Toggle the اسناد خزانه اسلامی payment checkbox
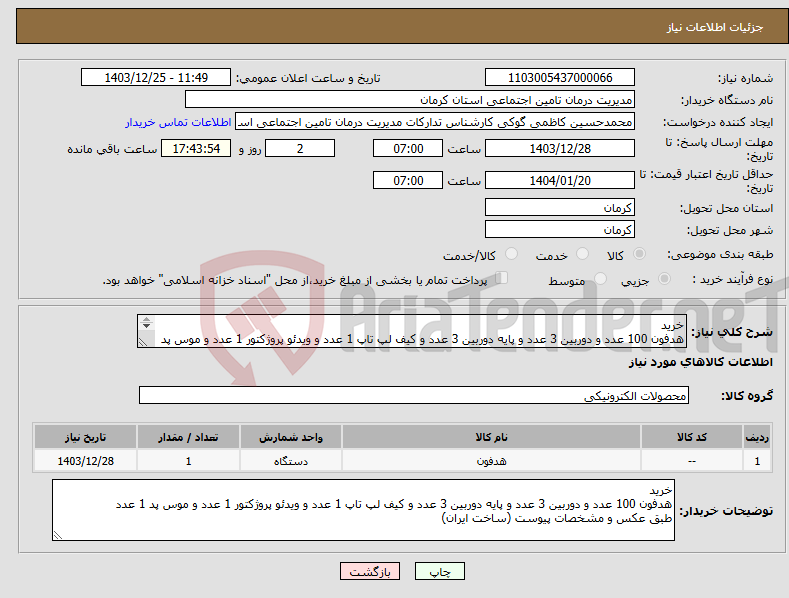The height and width of the screenshot is (598, 789). 501,277
